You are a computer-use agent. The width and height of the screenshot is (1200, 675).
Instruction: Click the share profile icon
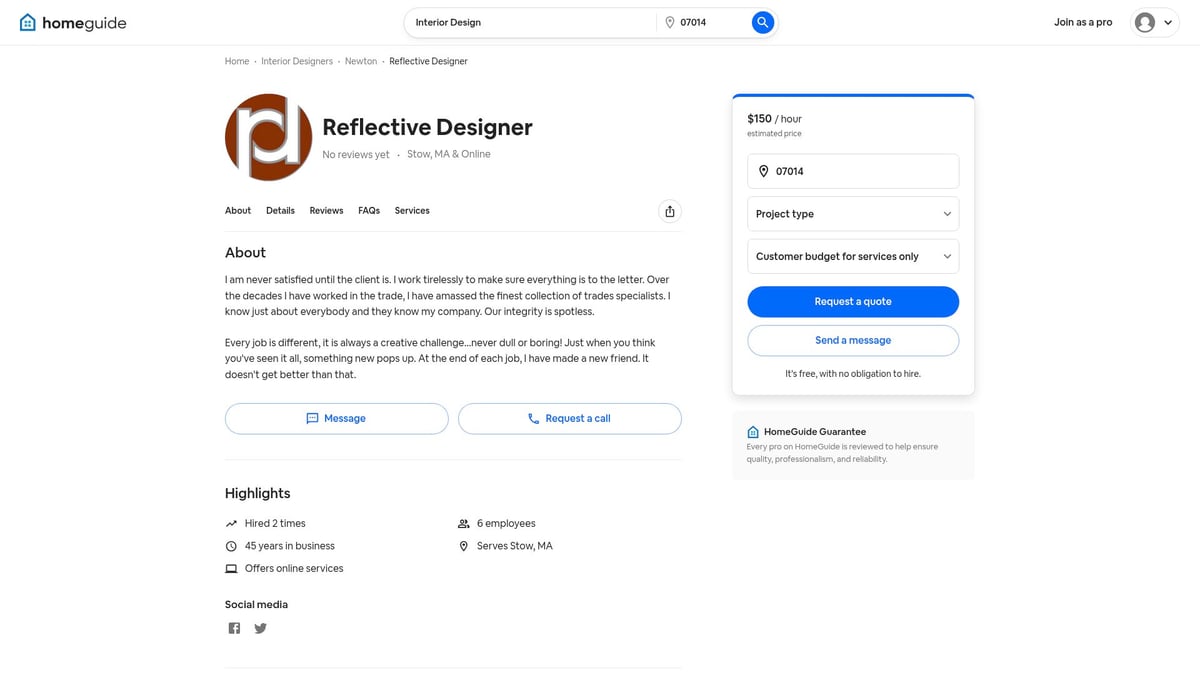(670, 211)
